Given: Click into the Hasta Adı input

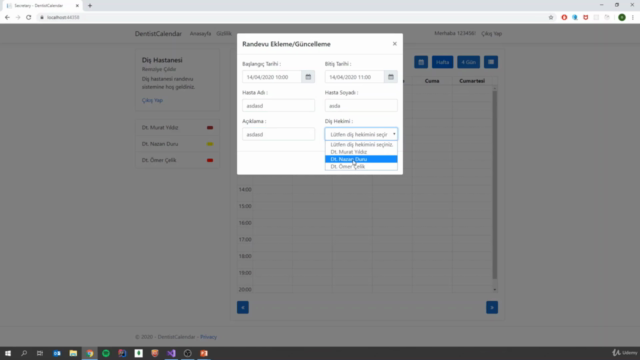Looking at the screenshot, I should click(278, 106).
